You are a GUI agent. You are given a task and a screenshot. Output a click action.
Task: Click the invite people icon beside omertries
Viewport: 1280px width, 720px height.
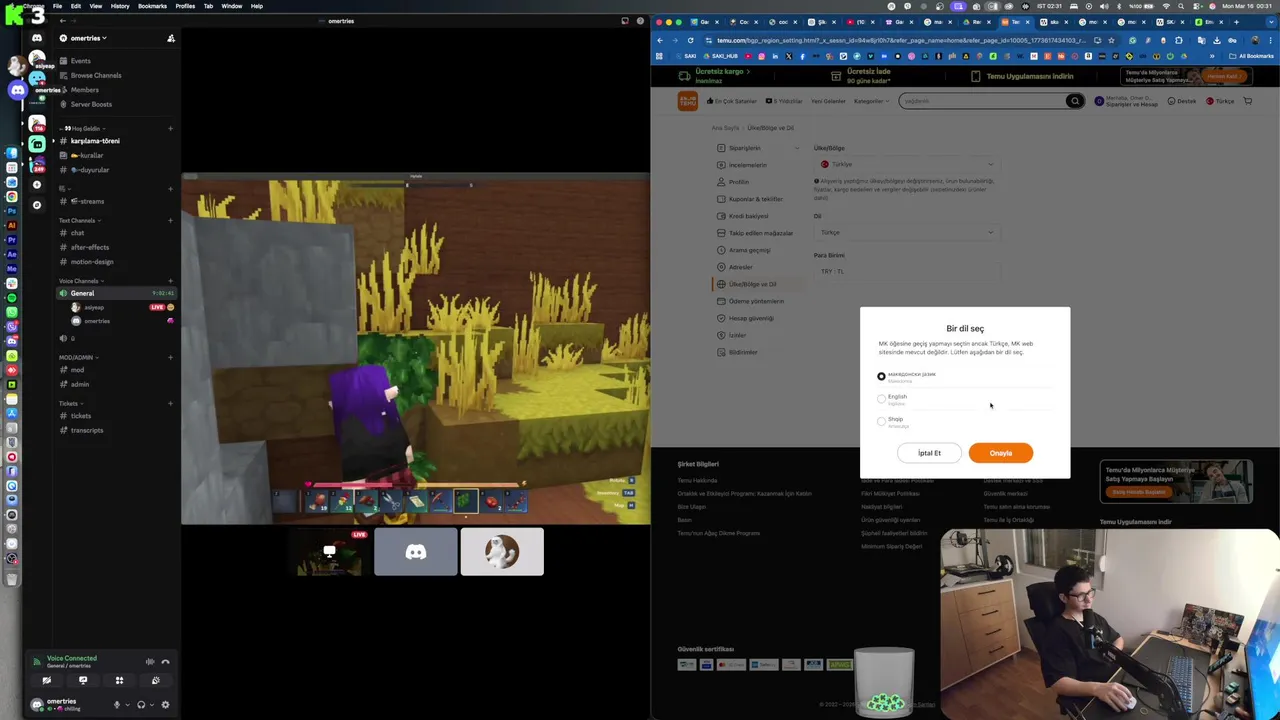pos(171,38)
